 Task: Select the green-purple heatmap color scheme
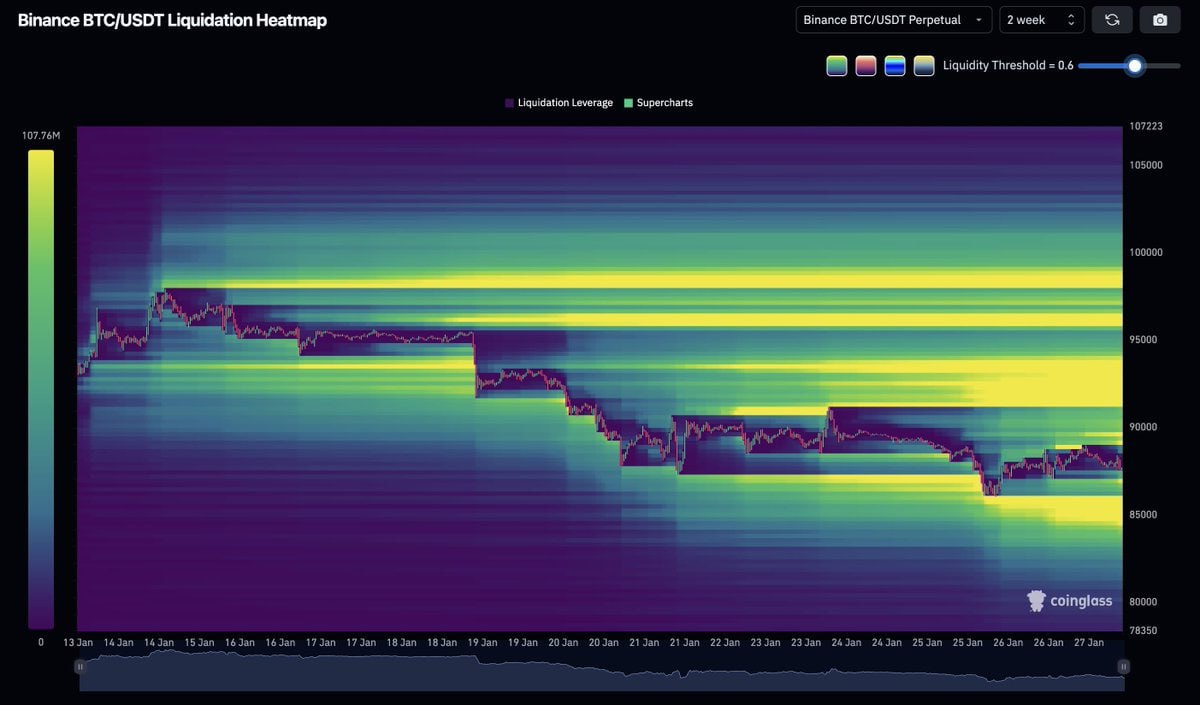[x=837, y=66]
